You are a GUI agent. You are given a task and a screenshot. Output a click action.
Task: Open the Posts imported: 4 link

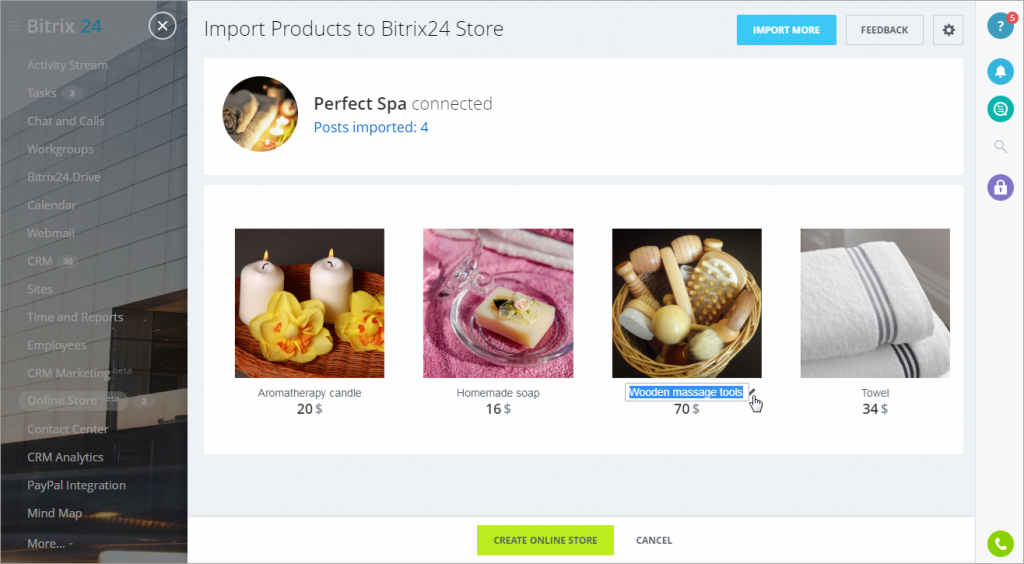[x=371, y=127]
